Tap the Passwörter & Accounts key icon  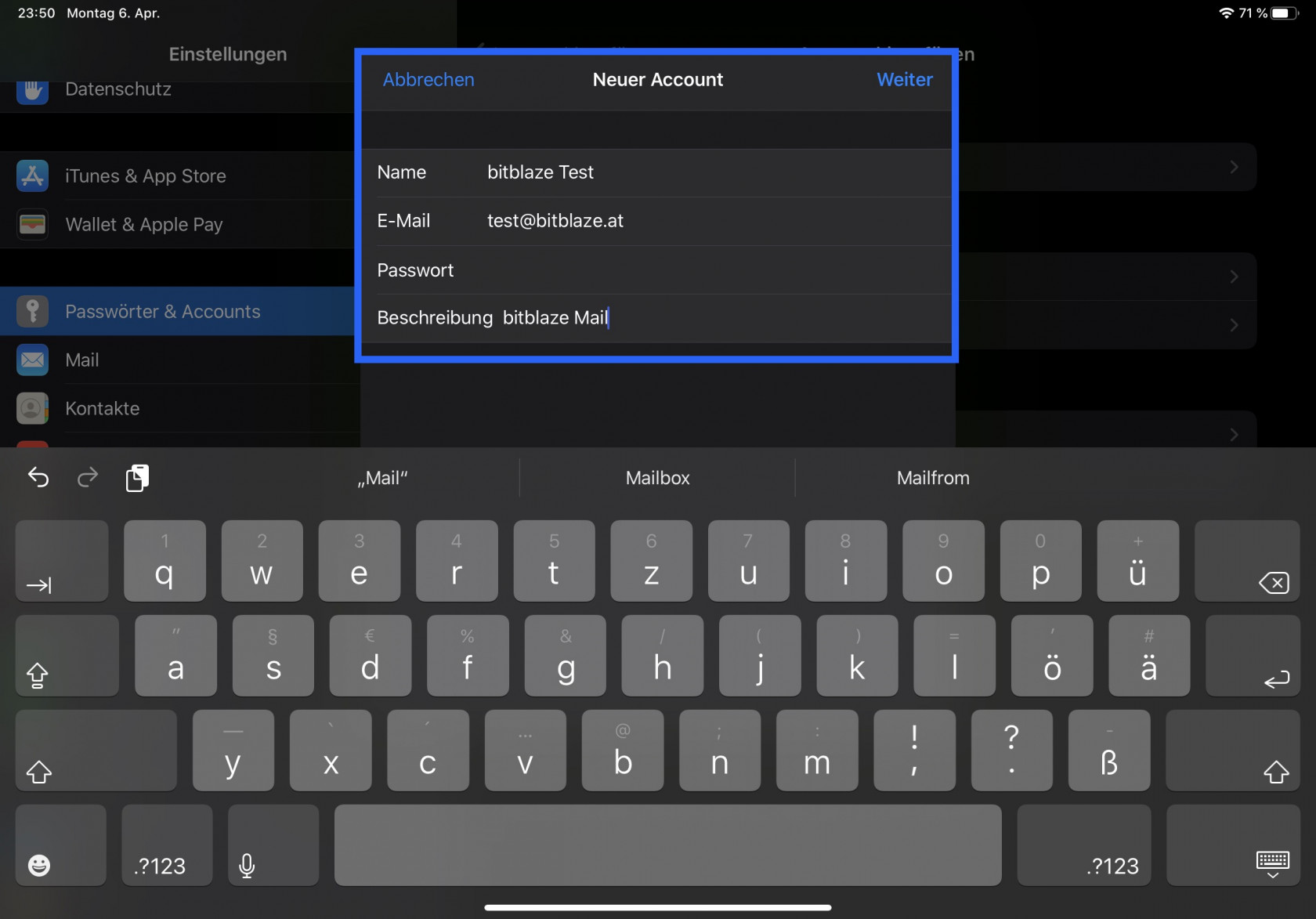pos(32,311)
